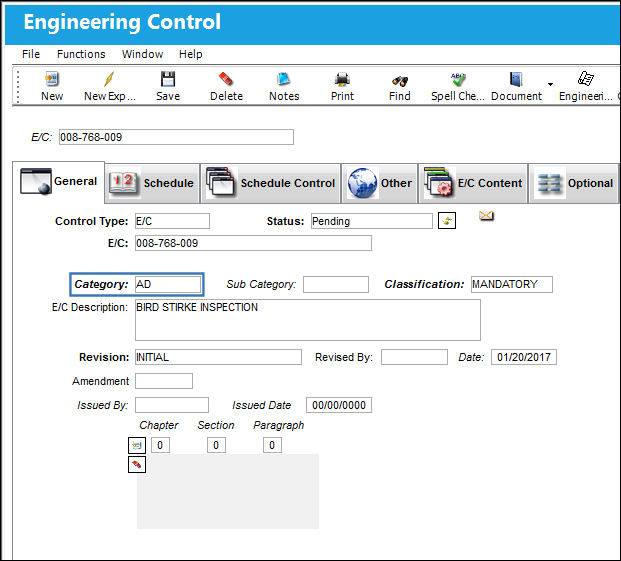
Task: Click the New Exp... lightning icon
Action: click(x=109, y=79)
